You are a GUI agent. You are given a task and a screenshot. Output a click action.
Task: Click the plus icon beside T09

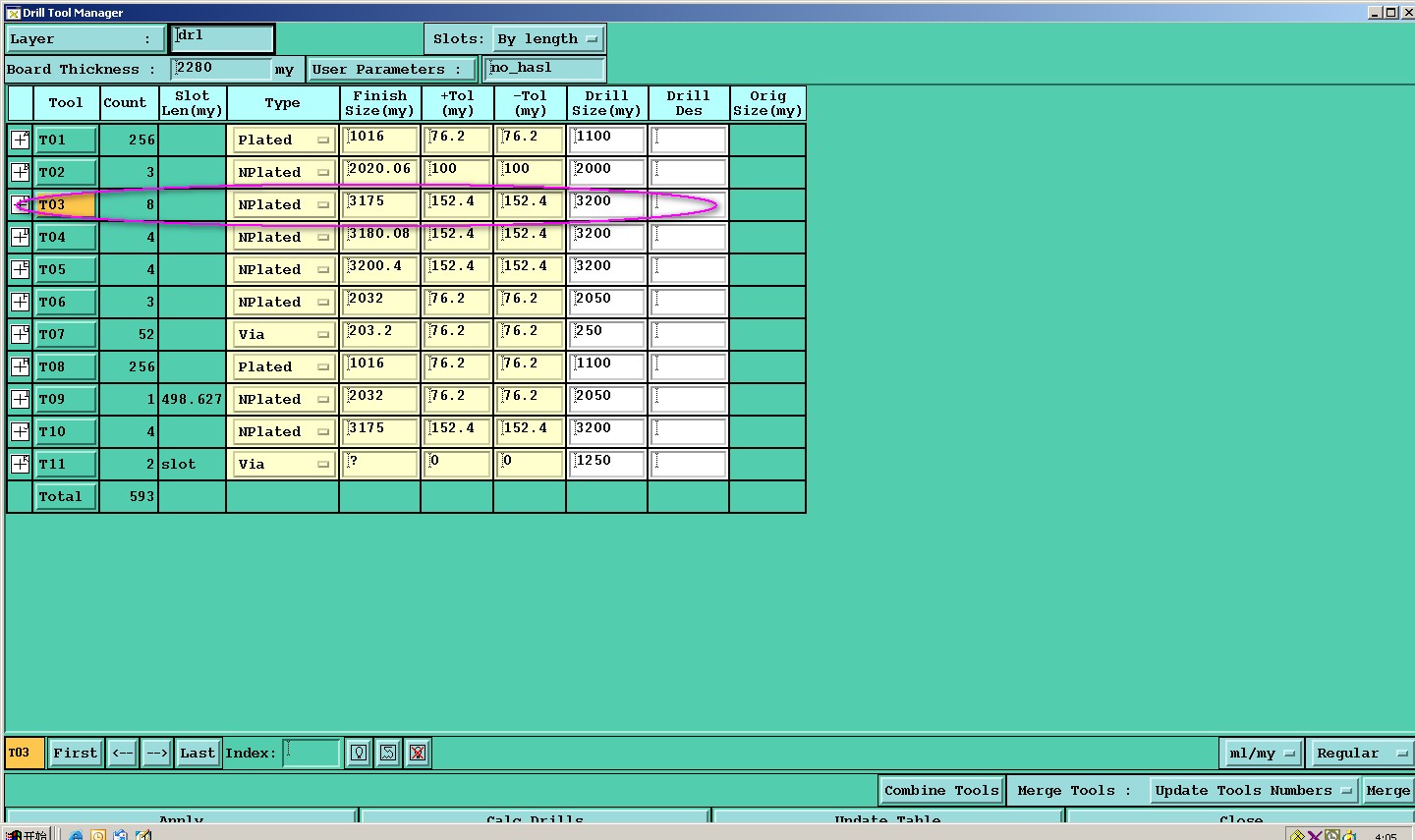click(x=20, y=399)
